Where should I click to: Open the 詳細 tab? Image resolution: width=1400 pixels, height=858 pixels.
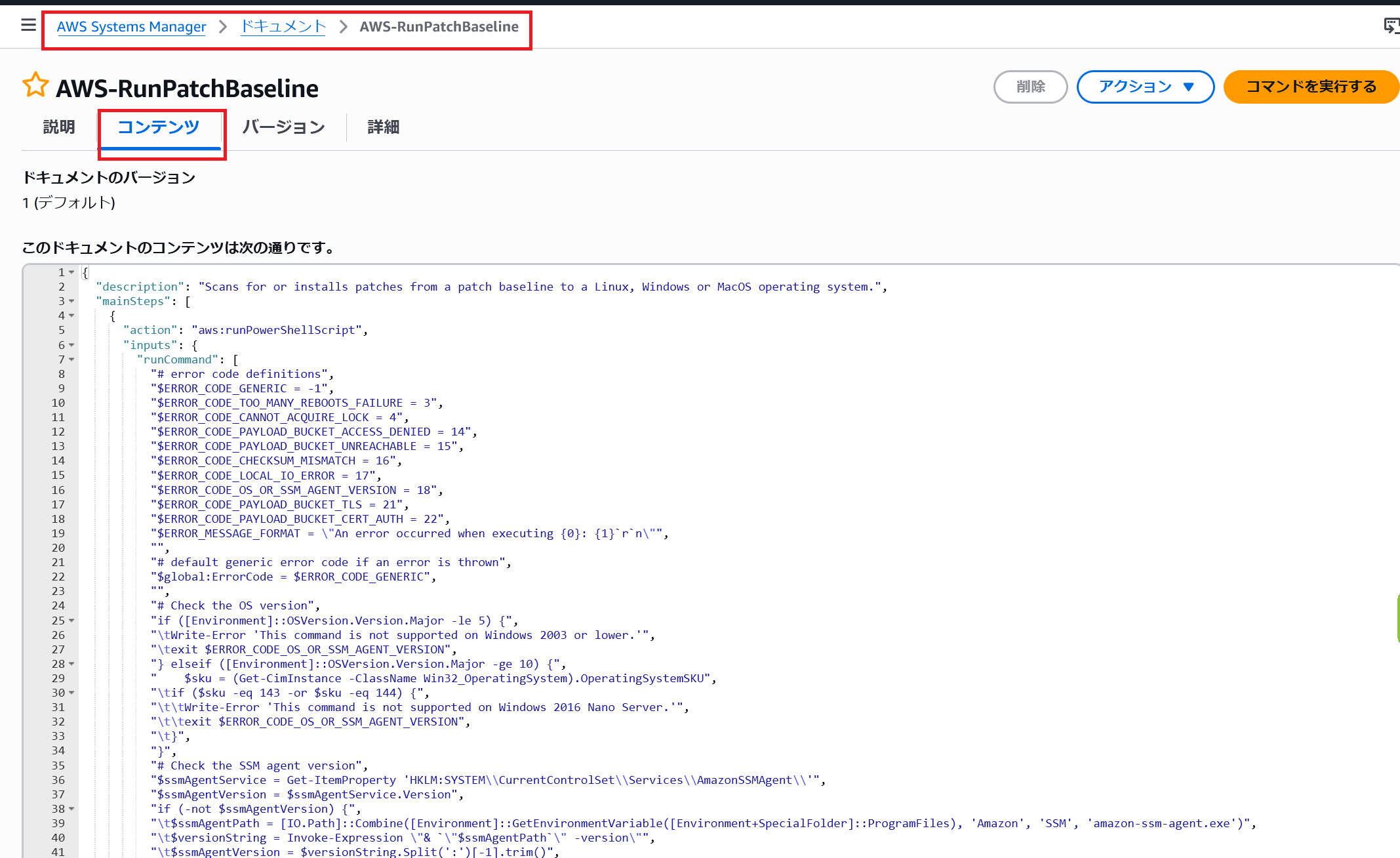384,127
